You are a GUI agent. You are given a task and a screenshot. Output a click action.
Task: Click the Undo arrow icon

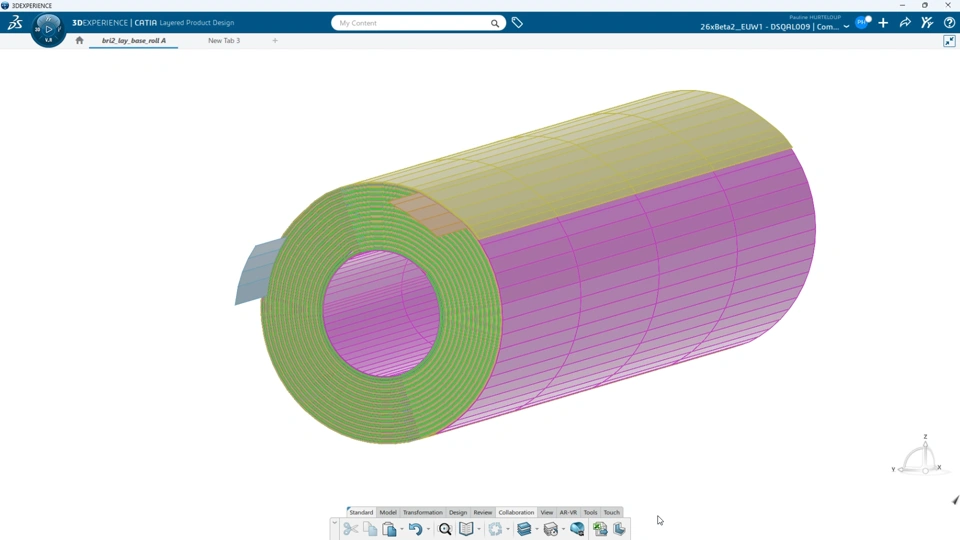point(415,529)
